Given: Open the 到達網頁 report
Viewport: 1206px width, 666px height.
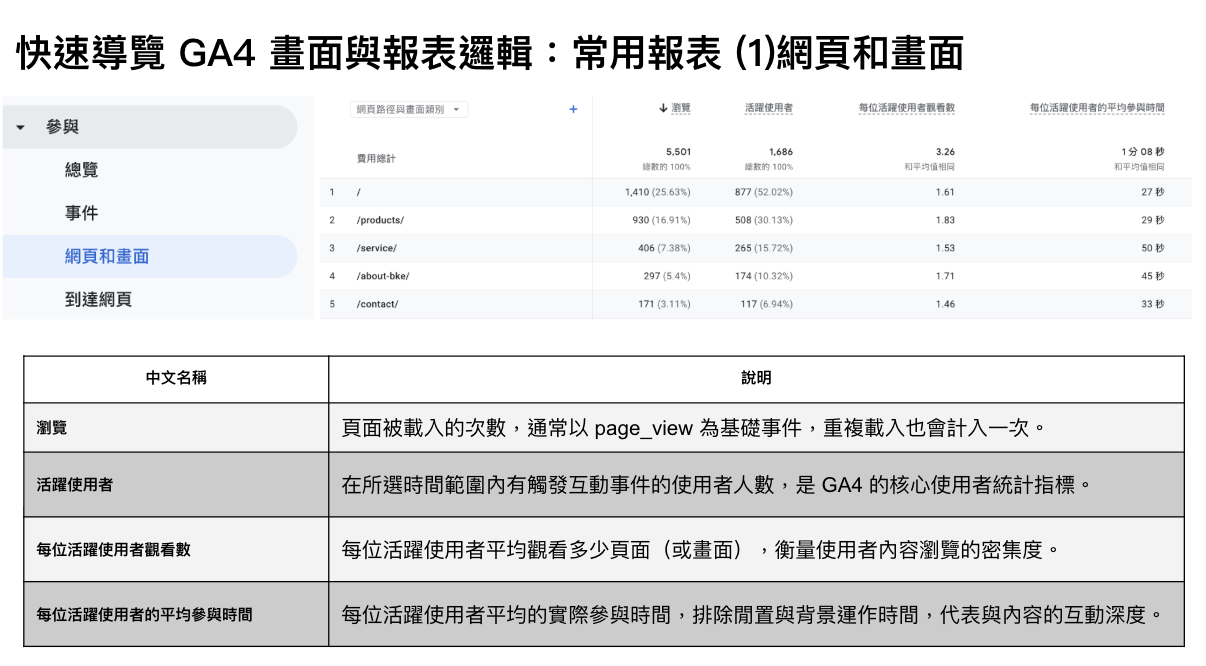Looking at the screenshot, I should coord(98,299).
